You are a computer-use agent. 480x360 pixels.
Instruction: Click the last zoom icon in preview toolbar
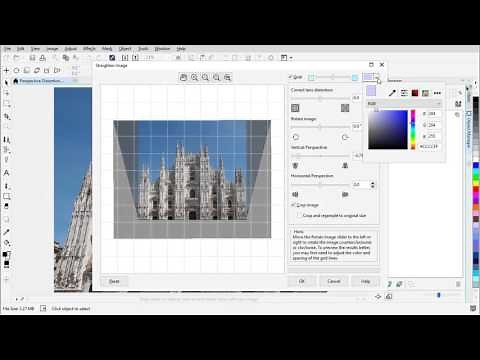point(227,77)
